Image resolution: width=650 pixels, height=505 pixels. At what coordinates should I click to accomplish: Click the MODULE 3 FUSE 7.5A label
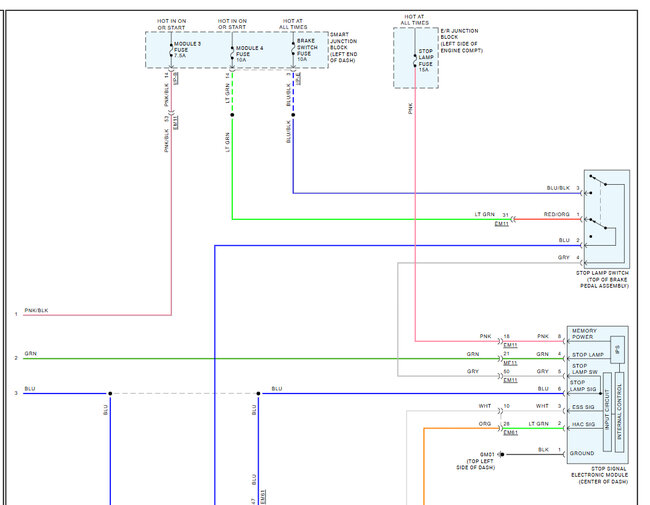coord(187,49)
